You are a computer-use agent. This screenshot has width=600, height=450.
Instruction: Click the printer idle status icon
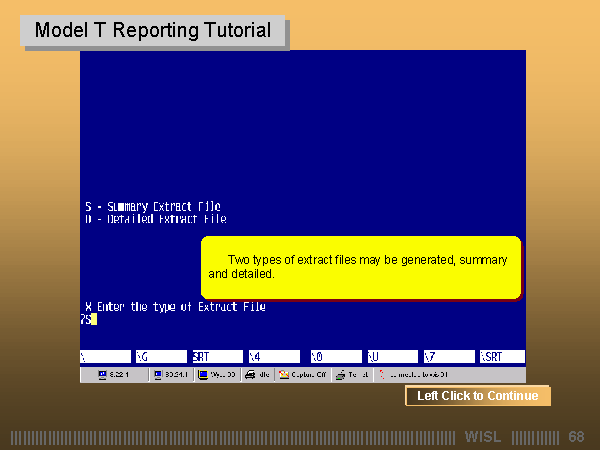(x=257, y=375)
